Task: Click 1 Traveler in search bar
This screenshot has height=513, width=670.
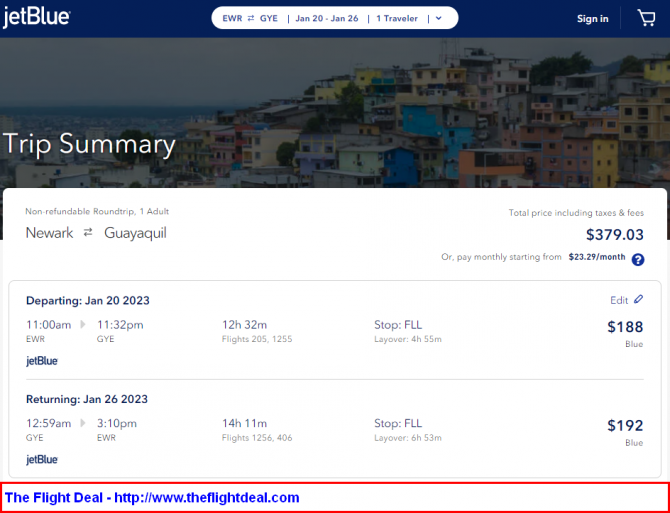Action: (397, 19)
